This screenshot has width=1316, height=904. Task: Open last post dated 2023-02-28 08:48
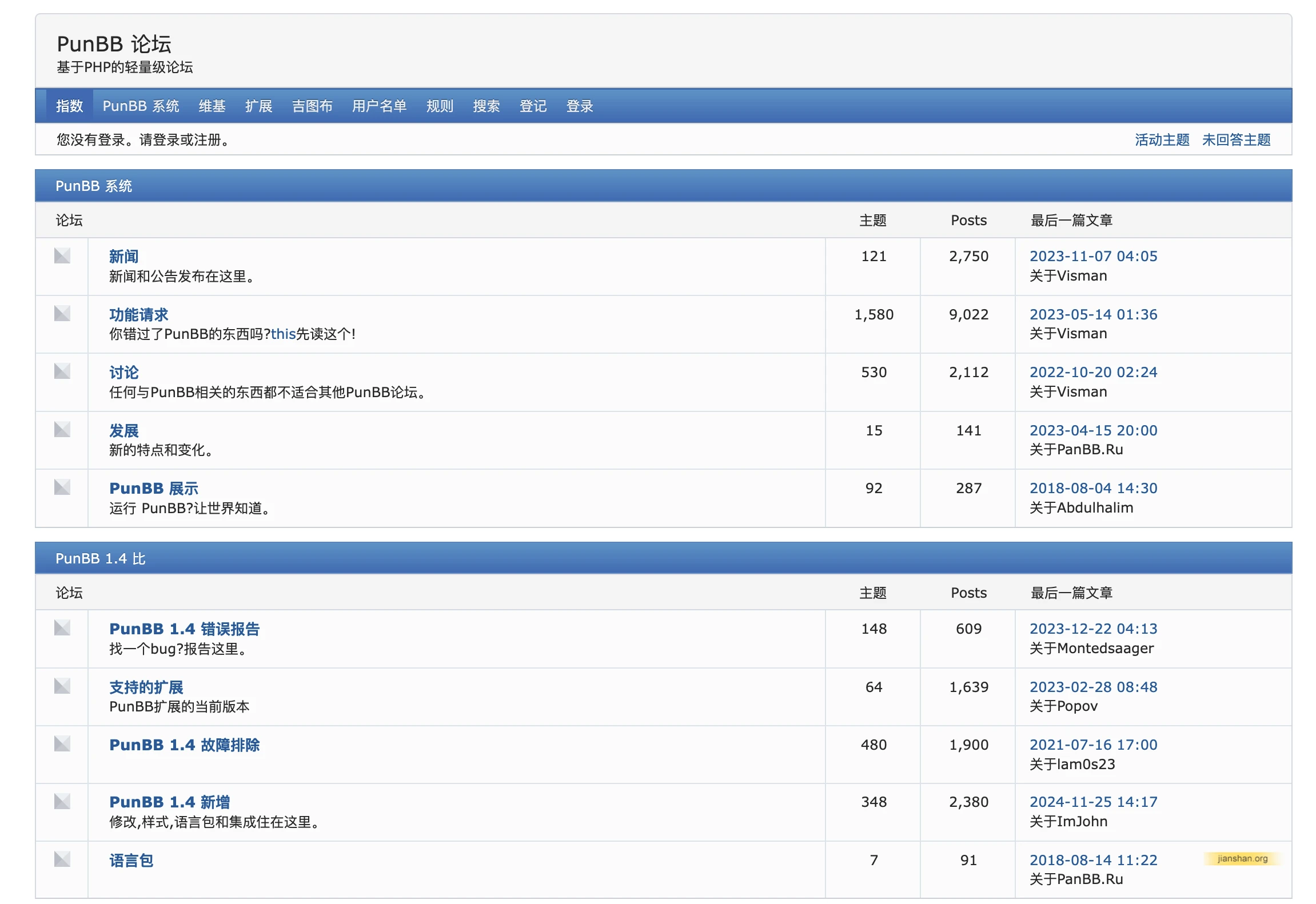click(1093, 687)
